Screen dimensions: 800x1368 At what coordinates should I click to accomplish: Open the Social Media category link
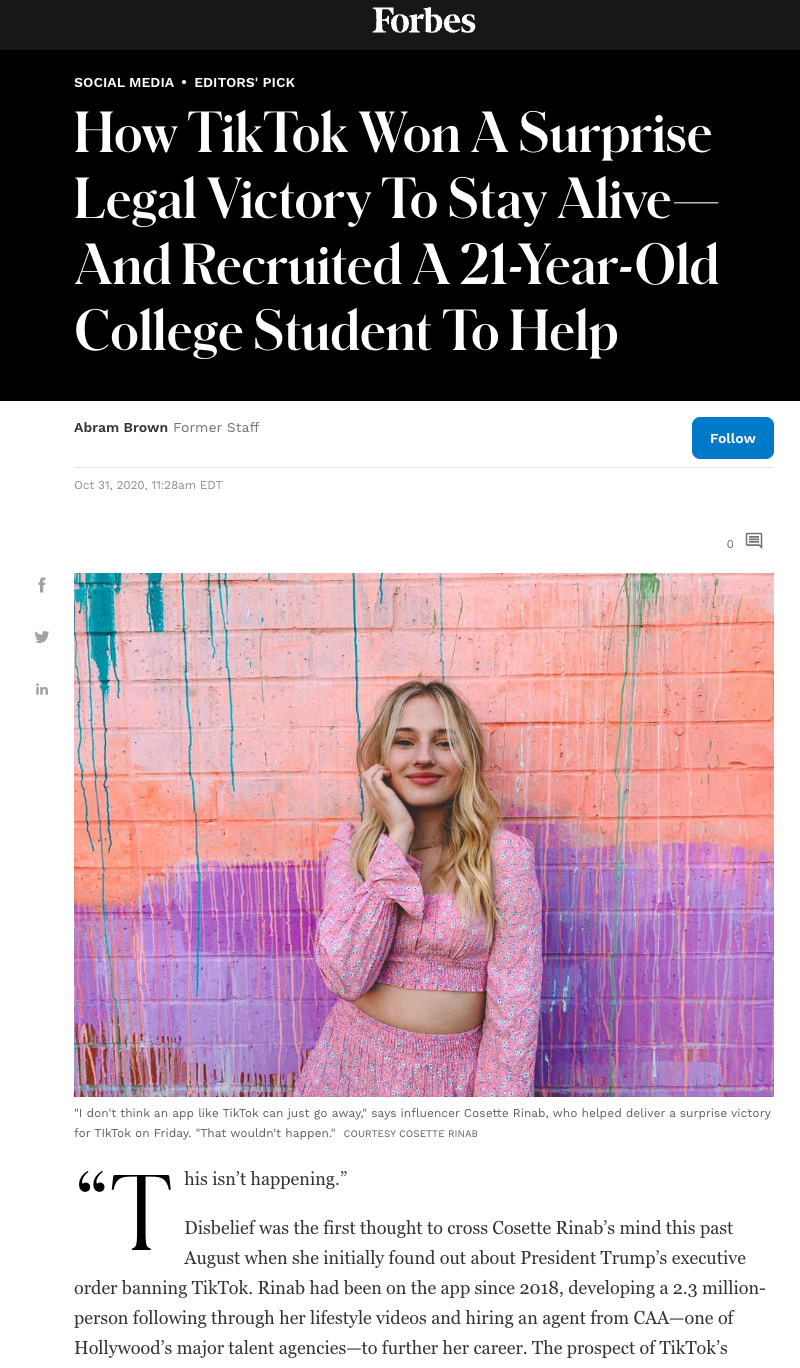124,83
